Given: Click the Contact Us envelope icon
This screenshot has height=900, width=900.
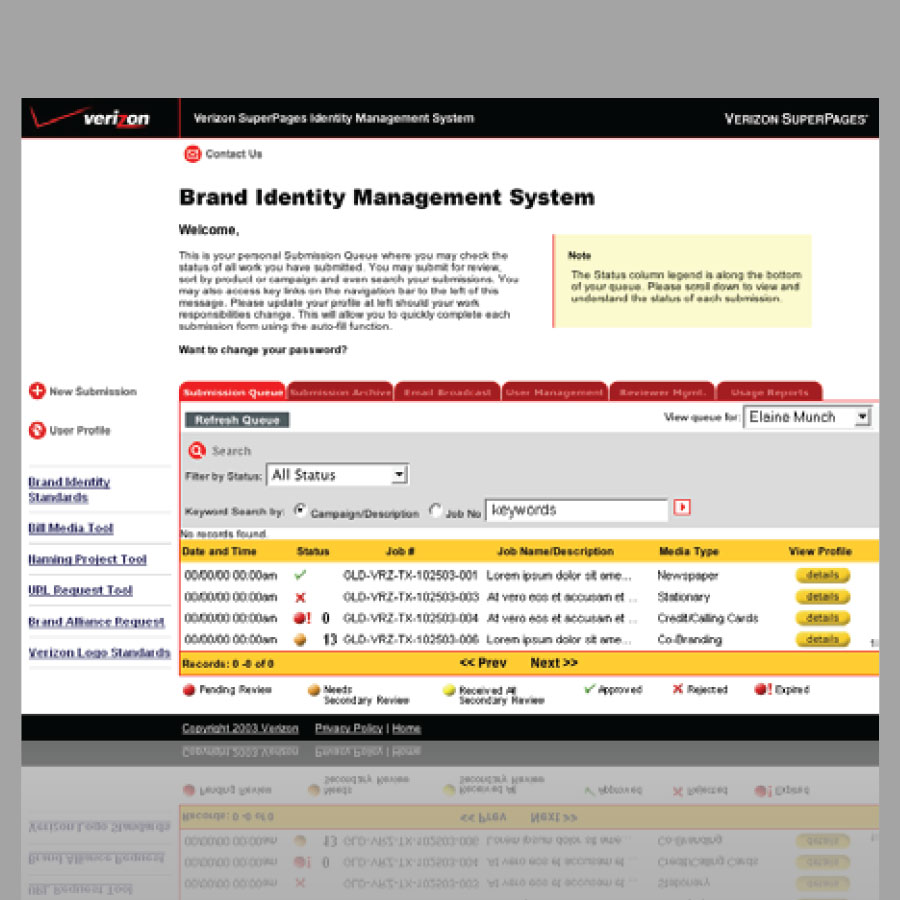Looking at the screenshot, I should (x=192, y=154).
